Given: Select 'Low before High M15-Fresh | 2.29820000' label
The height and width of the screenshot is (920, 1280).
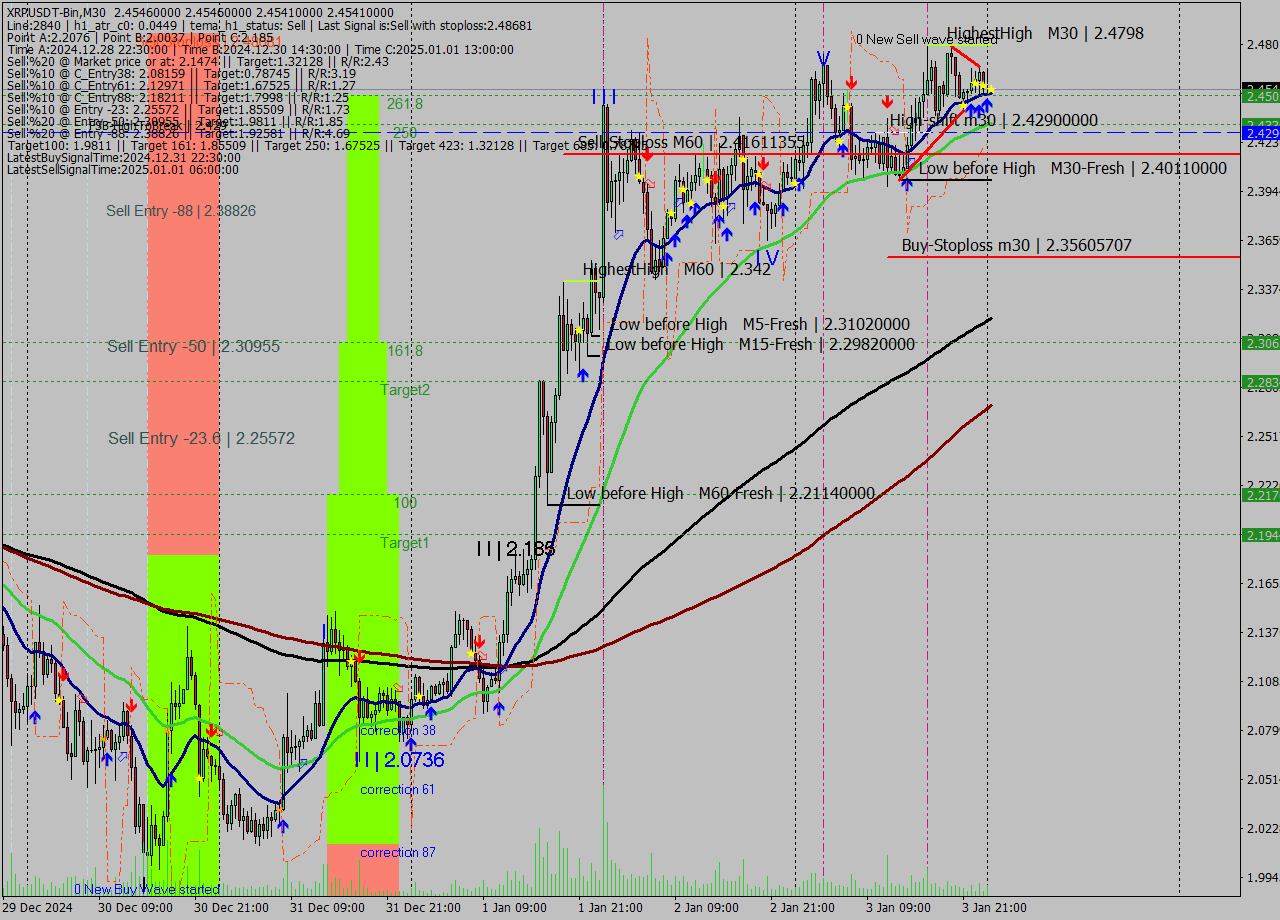Looking at the screenshot, I should pyautogui.click(x=760, y=344).
